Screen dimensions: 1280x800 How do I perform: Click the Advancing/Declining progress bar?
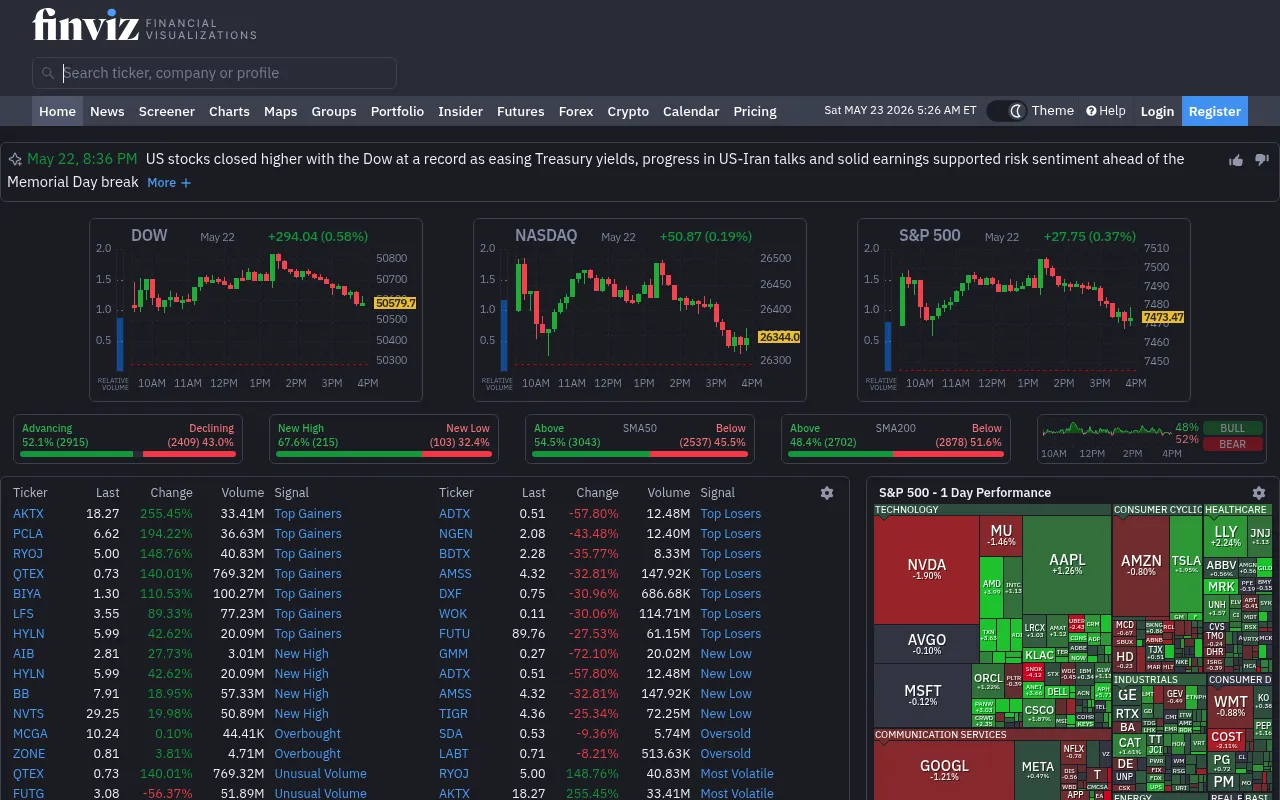(128, 454)
